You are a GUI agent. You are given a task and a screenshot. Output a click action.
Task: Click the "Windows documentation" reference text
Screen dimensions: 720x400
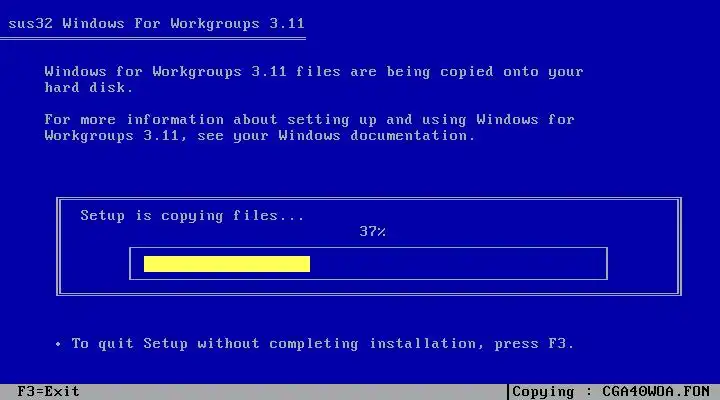pos(376,135)
